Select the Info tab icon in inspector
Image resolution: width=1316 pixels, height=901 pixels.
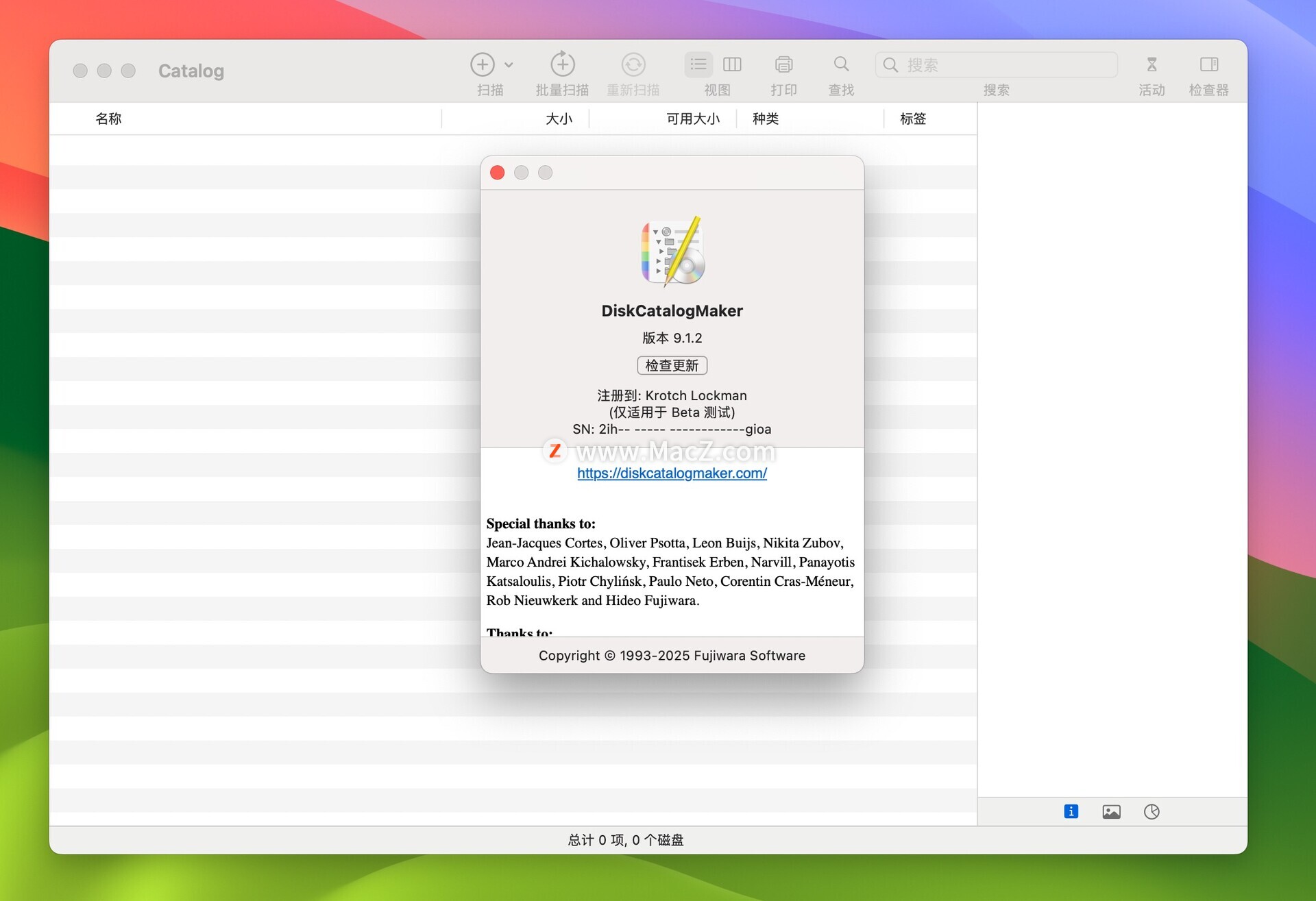(1071, 812)
